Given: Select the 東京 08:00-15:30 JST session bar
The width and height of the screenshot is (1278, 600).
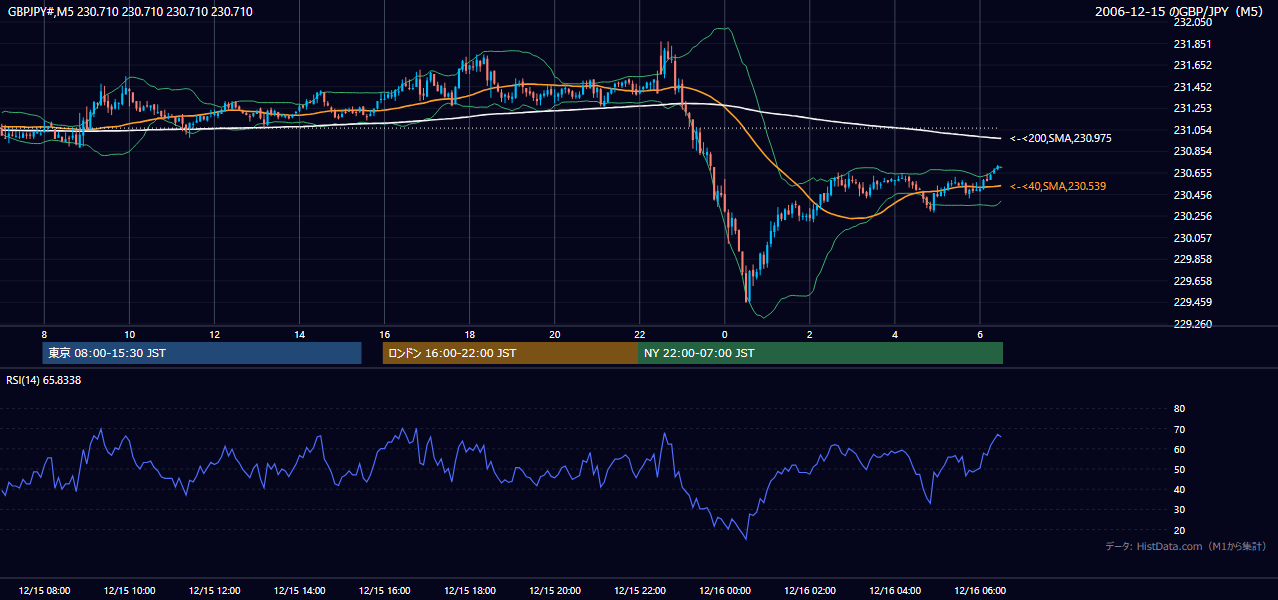Looking at the screenshot, I should point(202,353).
